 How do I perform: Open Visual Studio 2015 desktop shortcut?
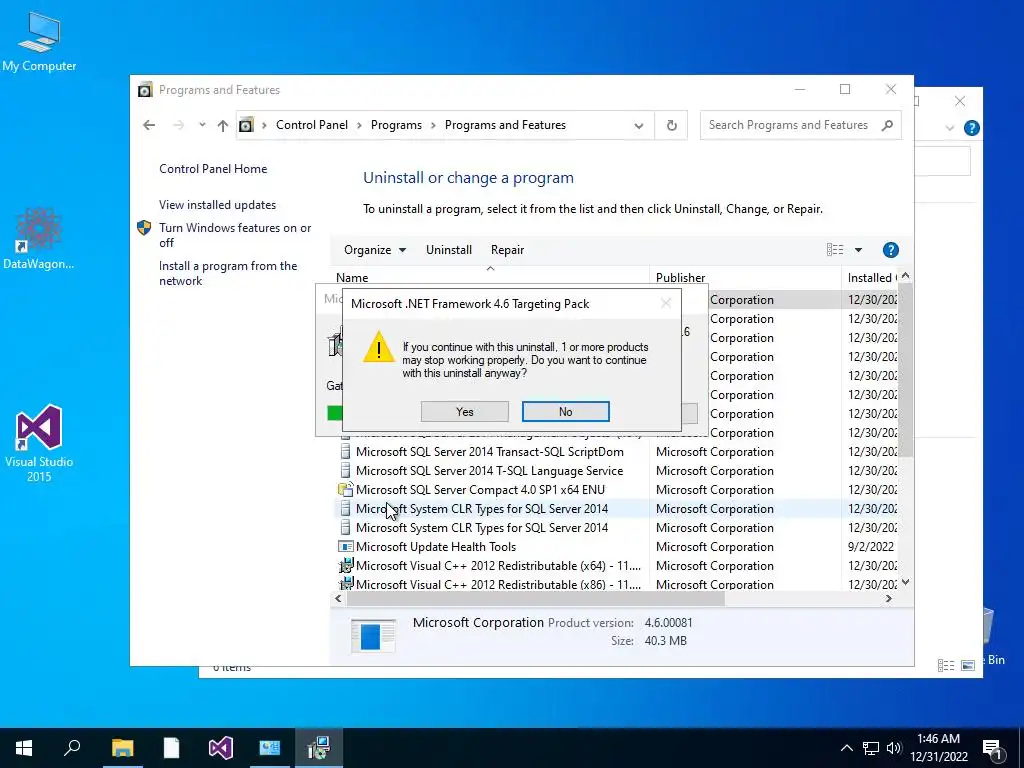39,444
